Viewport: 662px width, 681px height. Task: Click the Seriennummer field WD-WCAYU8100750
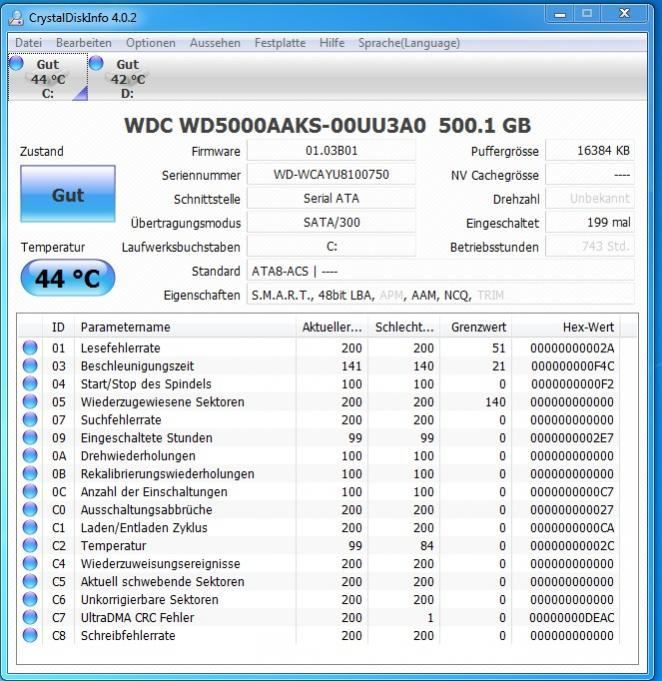(331, 175)
